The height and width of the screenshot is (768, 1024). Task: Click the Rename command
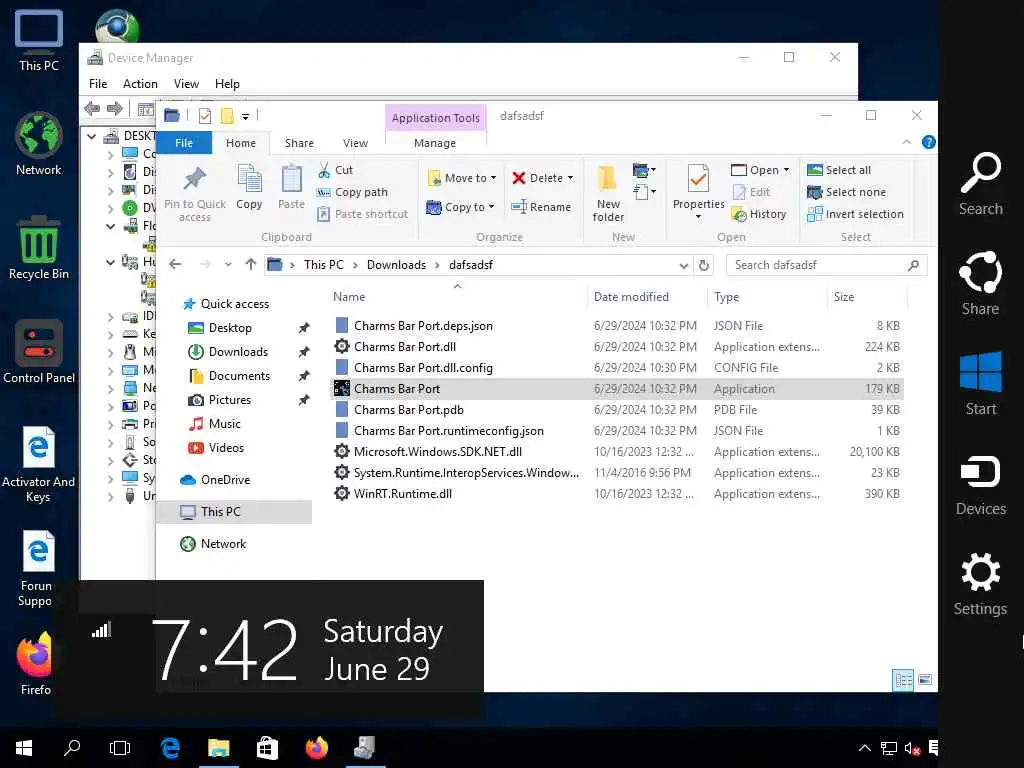click(x=541, y=207)
